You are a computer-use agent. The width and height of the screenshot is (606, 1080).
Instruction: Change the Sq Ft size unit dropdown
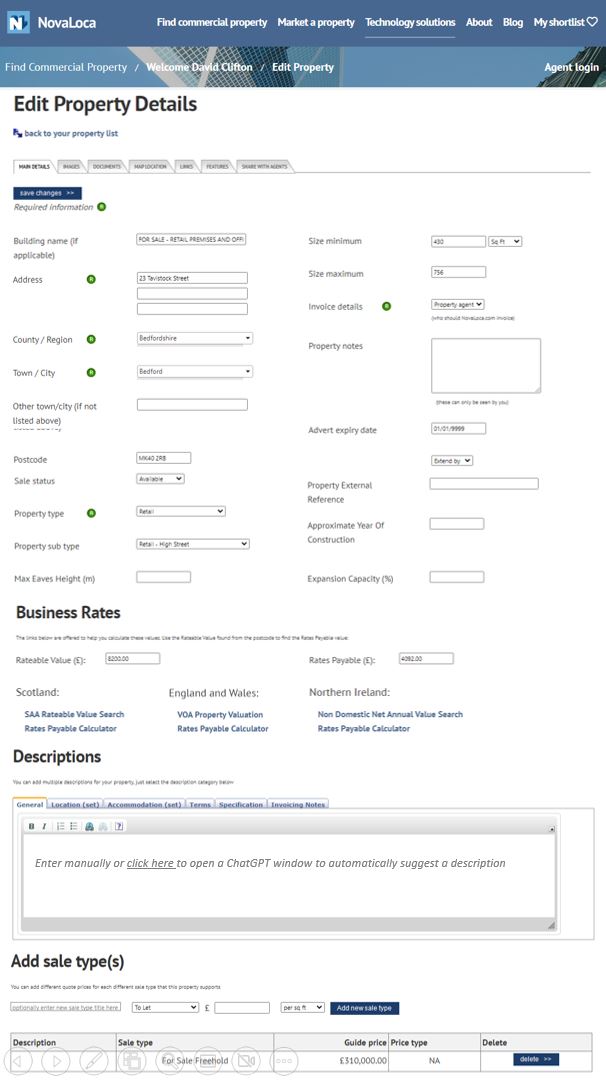pyautogui.click(x=505, y=241)
